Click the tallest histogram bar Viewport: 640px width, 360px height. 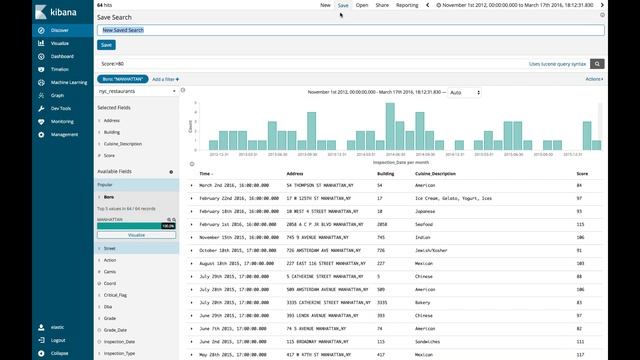point(390,127)
